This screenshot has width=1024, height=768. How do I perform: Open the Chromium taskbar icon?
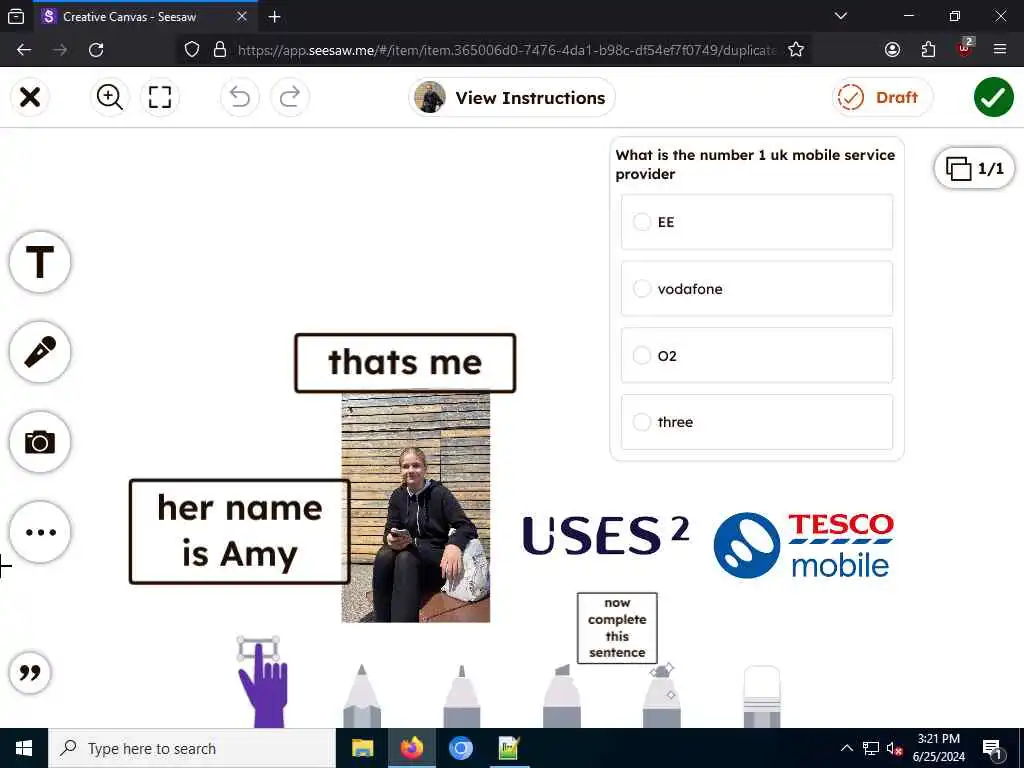[460, 748]
